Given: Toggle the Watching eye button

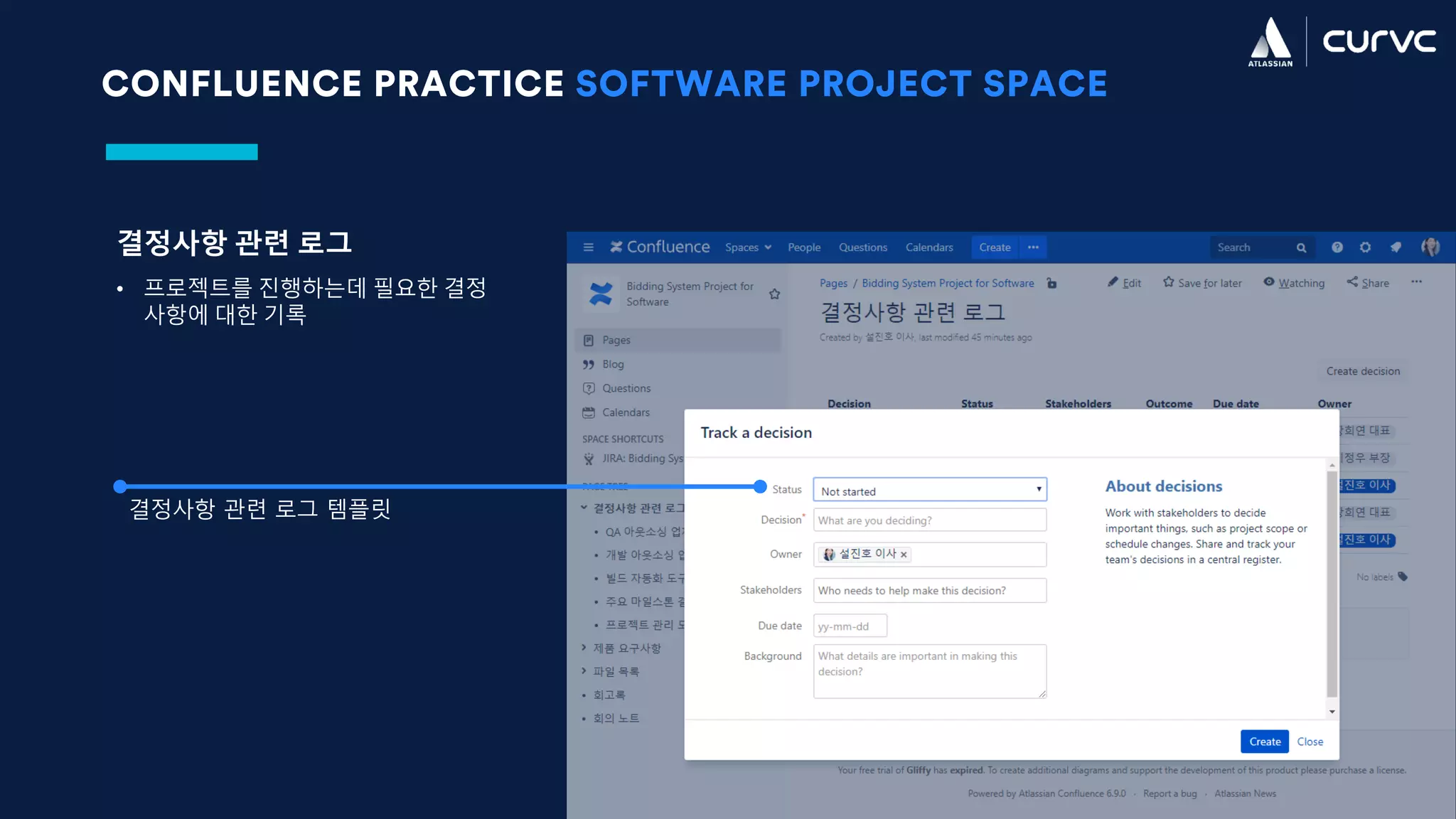Looking at the screenshot, I should (1294, 283).
